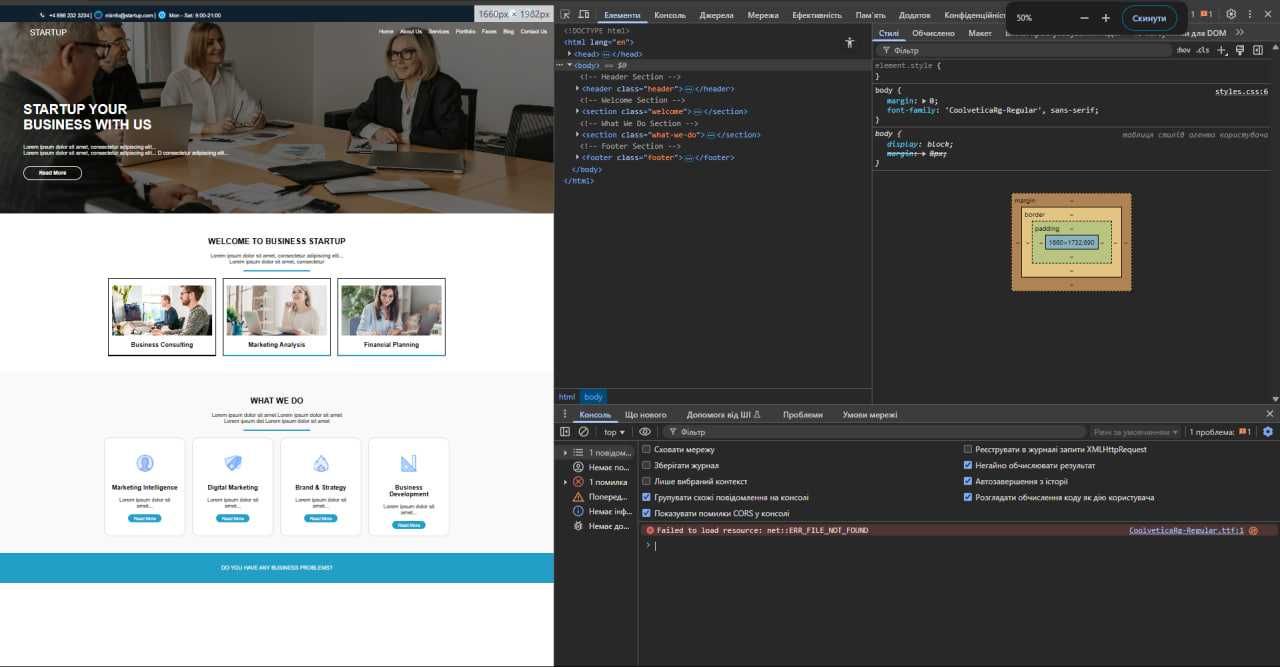Enable 'Реєструвати в журналі запити XMLHttpRequest'

pyautogui.click(x=967, y=450)
